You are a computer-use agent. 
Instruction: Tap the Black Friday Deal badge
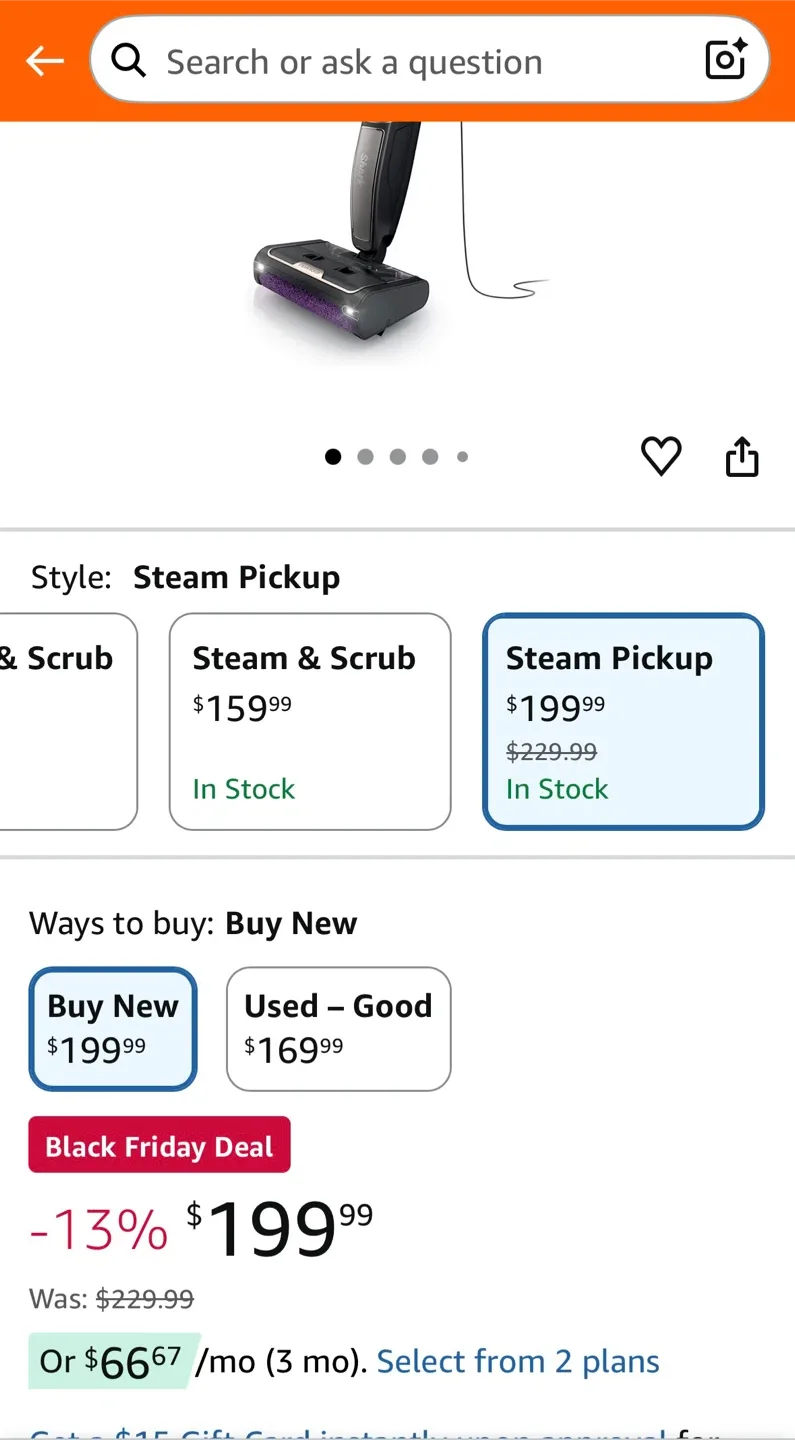click(159, 1144)
